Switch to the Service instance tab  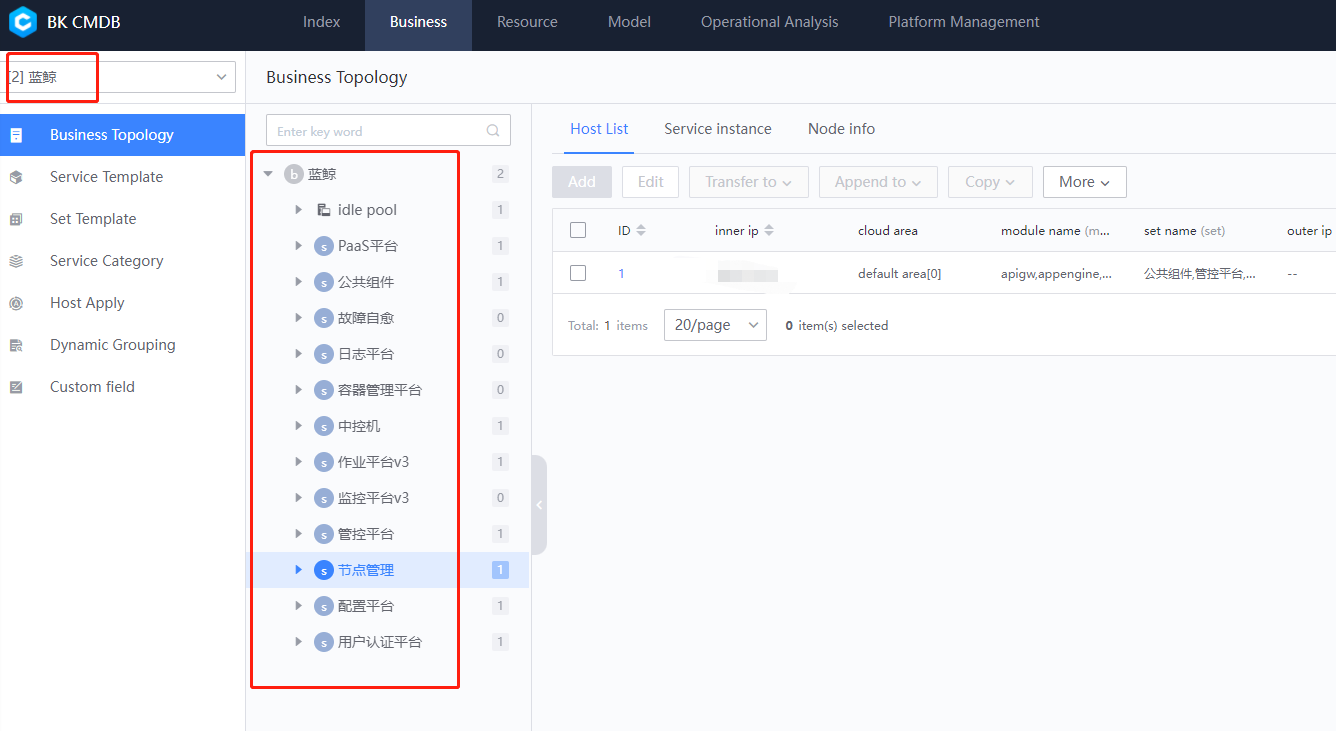click(718, 129)
